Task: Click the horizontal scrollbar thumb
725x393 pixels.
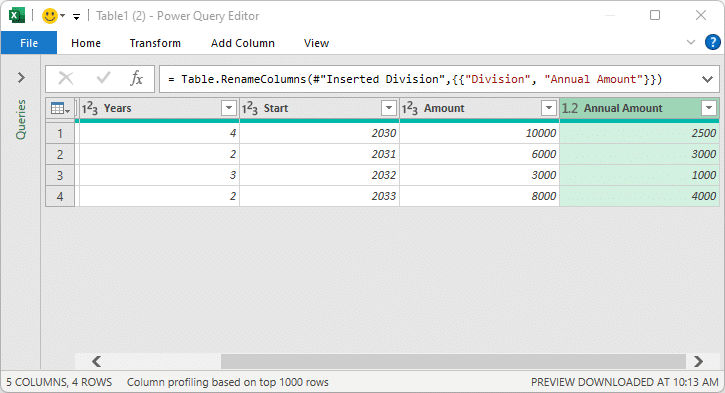Action: pos(453,362)
